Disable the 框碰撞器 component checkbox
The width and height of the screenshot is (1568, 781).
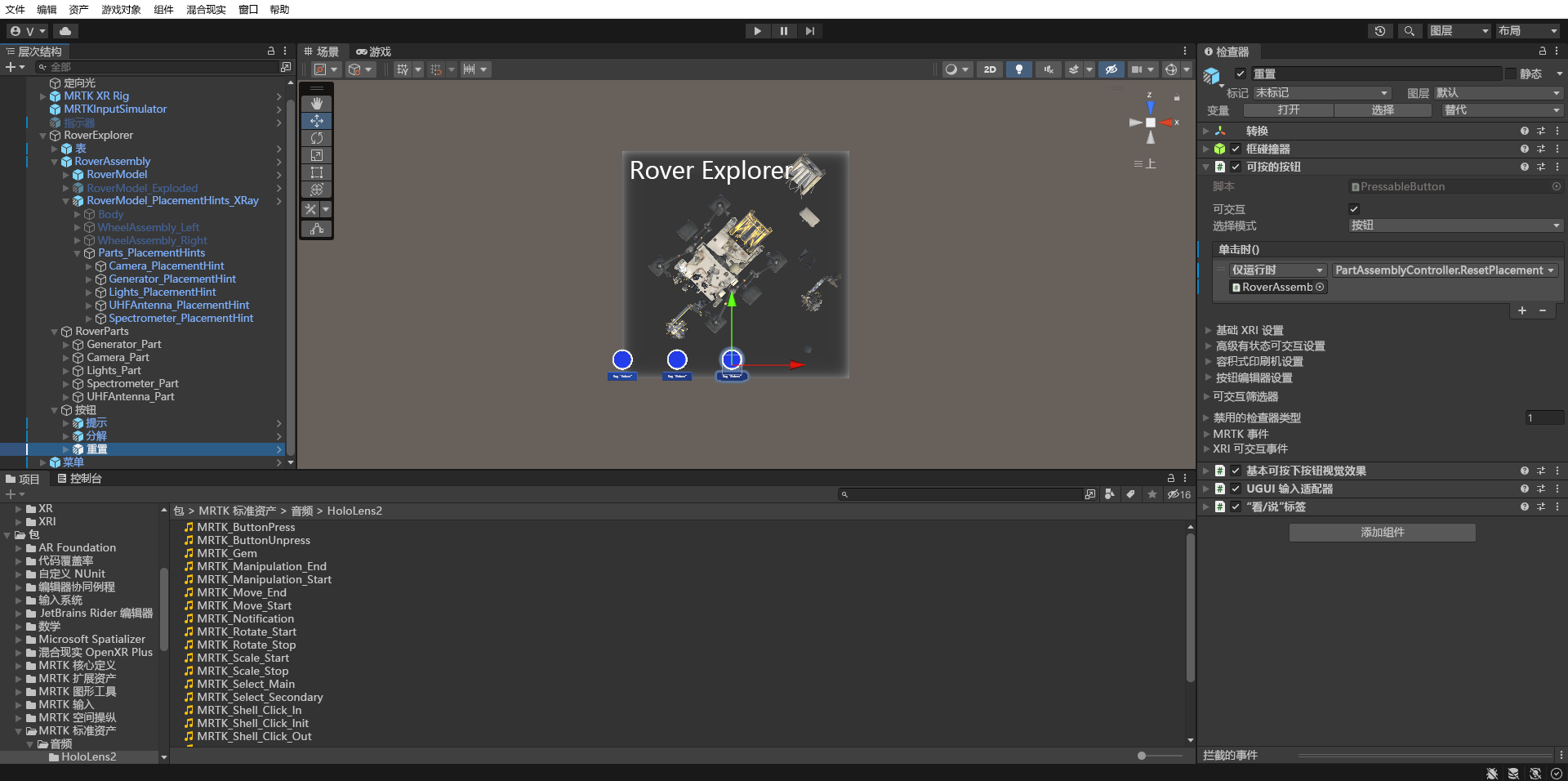[x=1235, y=149]
